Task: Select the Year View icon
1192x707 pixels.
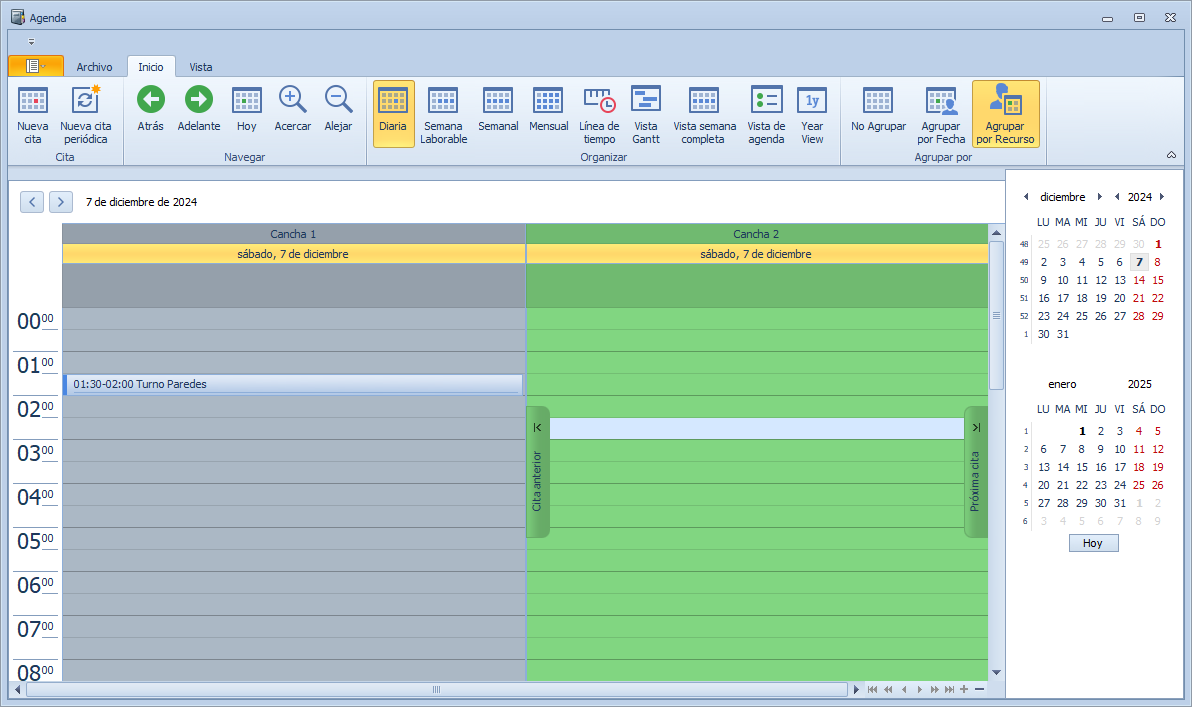Action: [x=812, y=101]
